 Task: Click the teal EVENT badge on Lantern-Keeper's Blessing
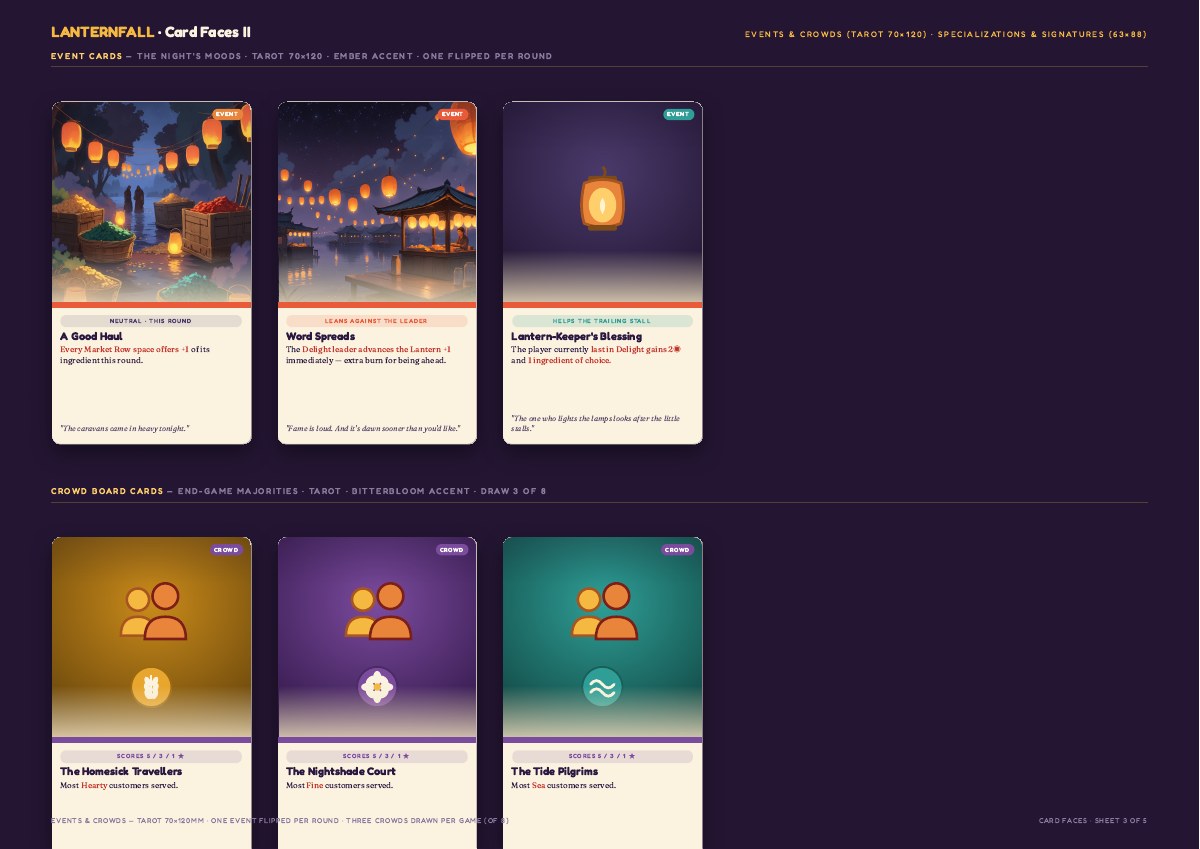tap(678, 114)
